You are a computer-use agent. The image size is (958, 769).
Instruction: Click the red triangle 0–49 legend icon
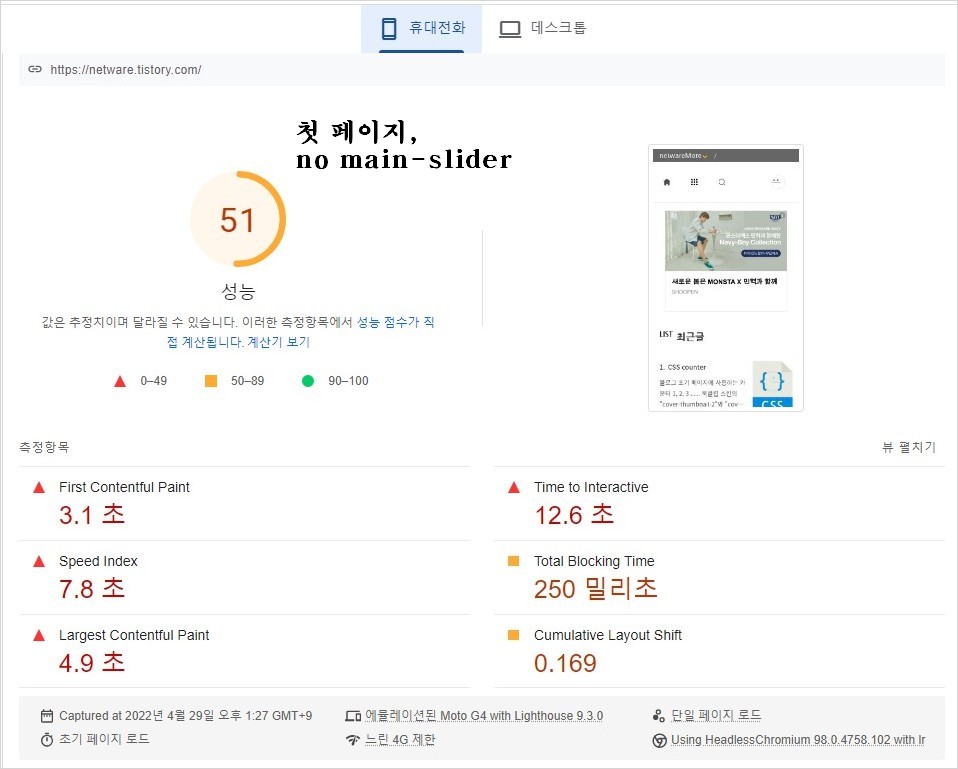pos(120,381)
